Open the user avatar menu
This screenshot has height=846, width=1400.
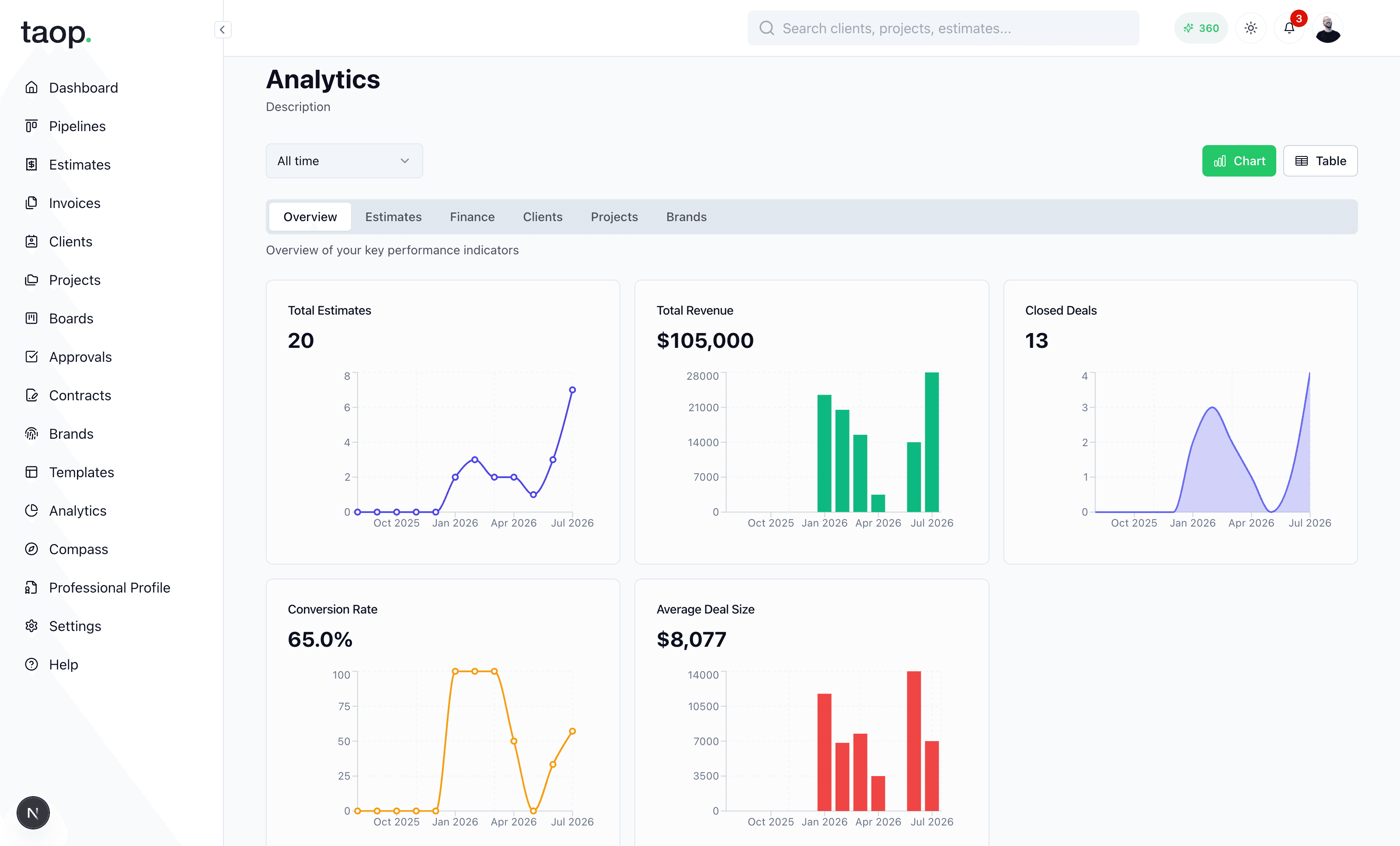[1328, 28]
